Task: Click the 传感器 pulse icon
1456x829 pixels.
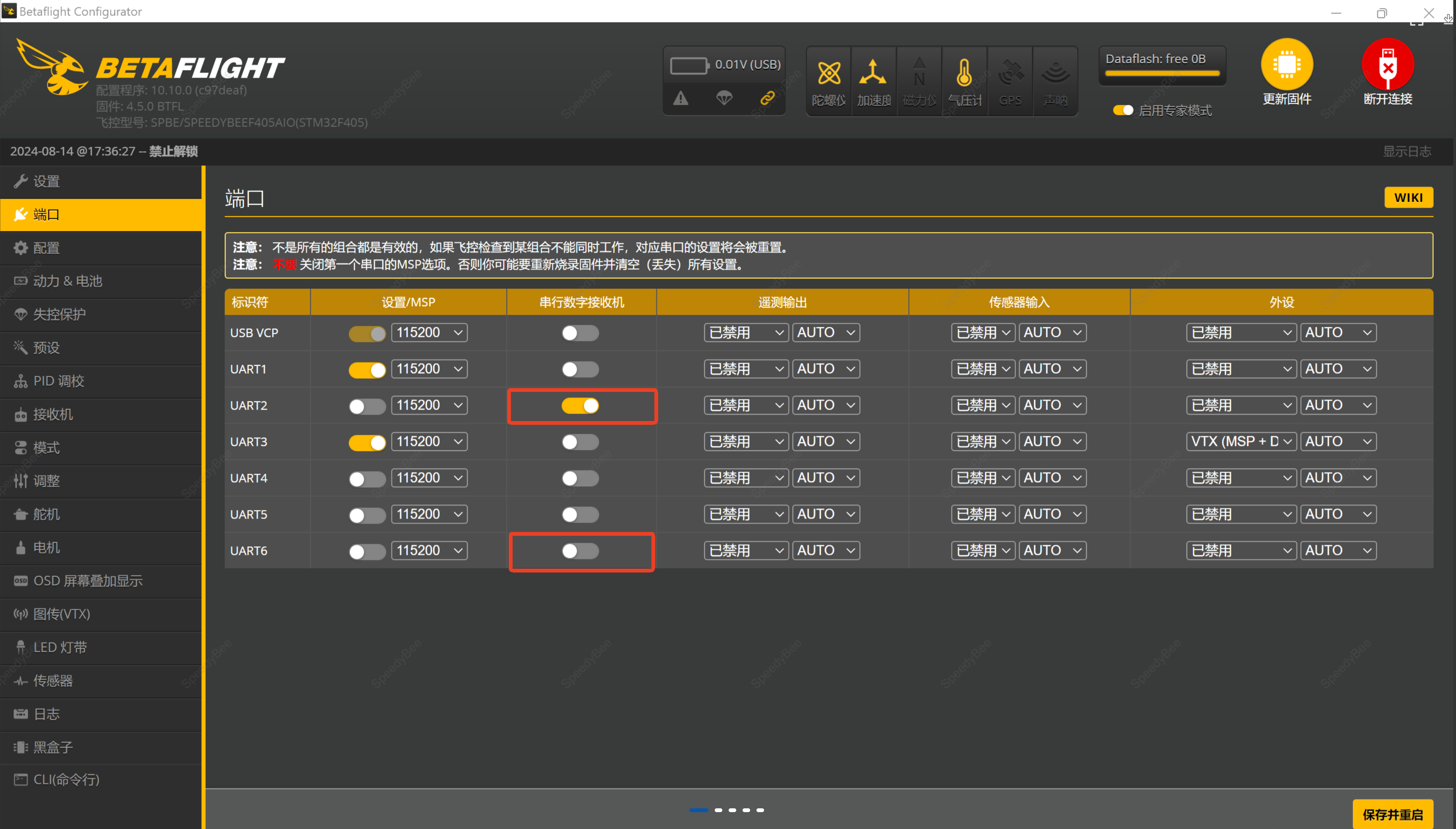Action: pos(21,681)
